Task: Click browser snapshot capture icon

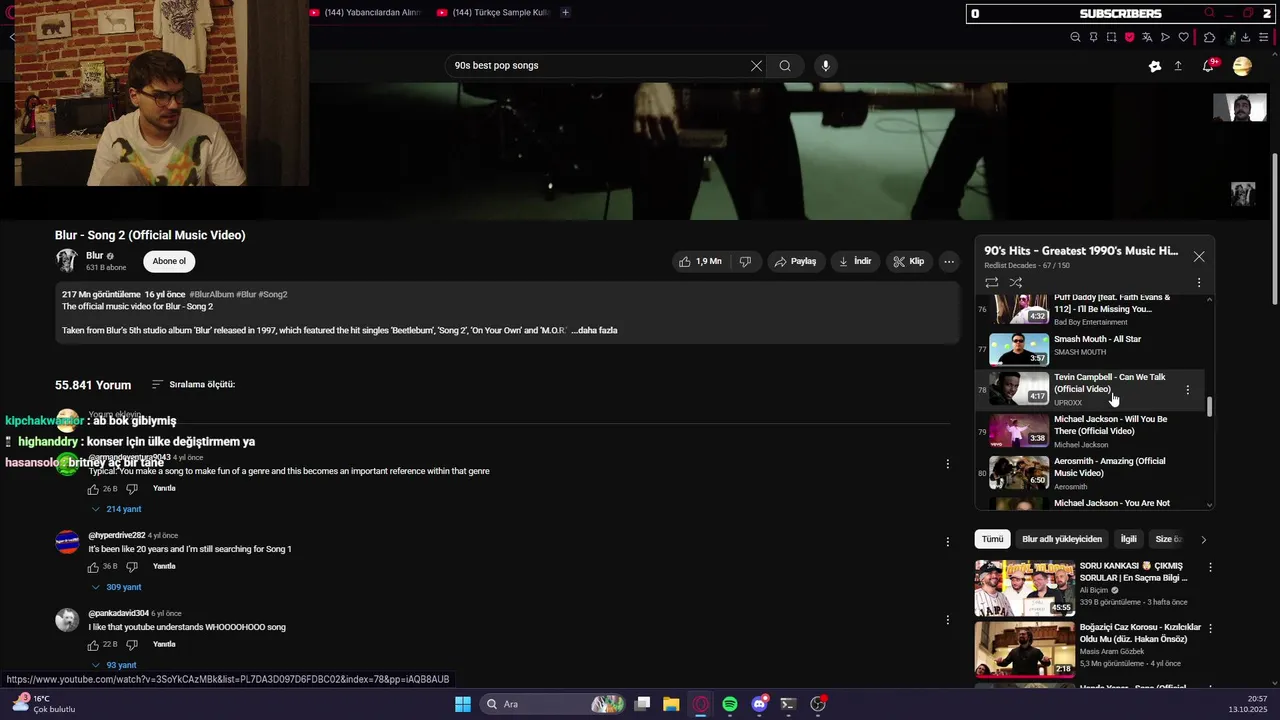Action: 1111,37
